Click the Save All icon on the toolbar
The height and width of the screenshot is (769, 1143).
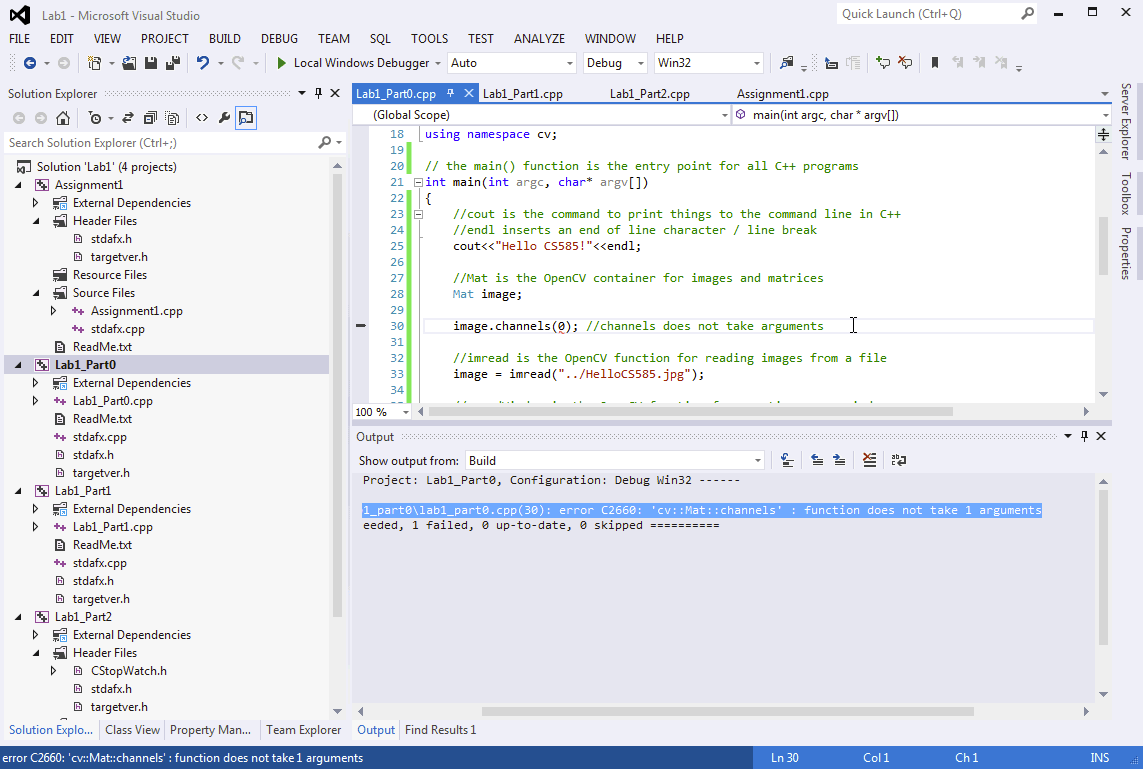tap(171, 61)
